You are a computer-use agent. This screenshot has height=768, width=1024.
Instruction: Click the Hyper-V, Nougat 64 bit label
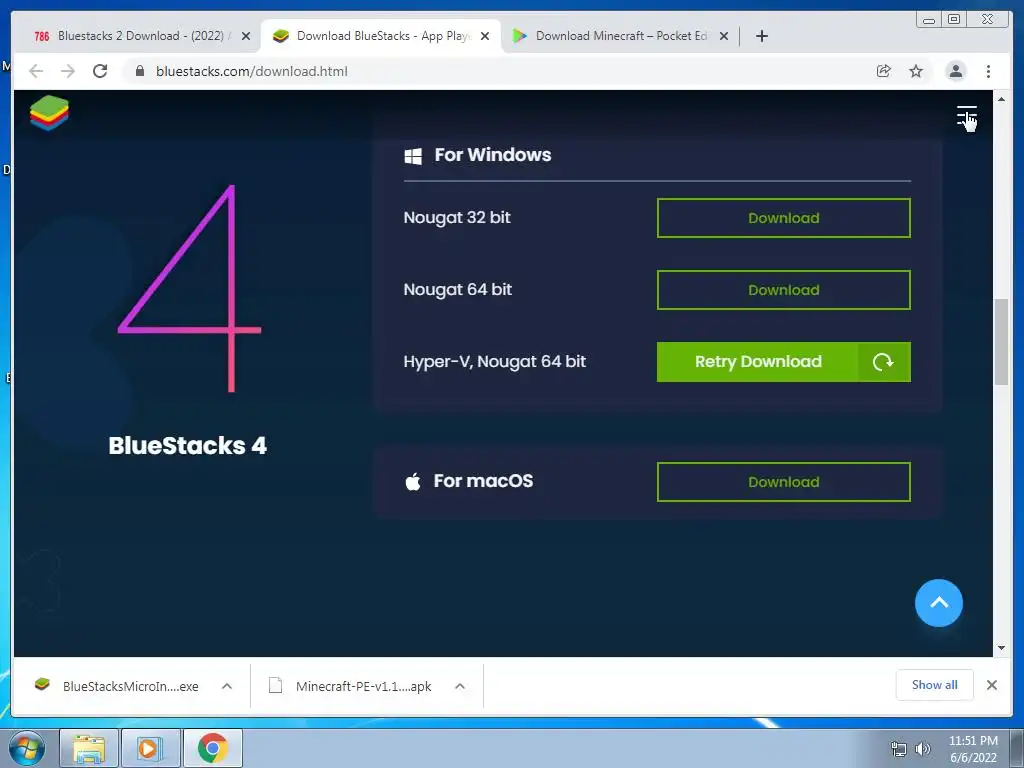tap(494, 361)
